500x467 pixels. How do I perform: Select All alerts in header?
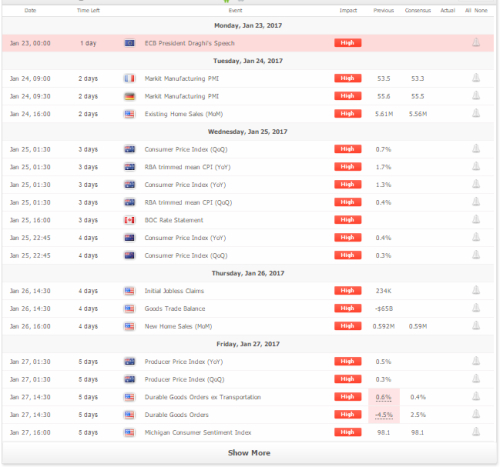click(x=468, y=10)
